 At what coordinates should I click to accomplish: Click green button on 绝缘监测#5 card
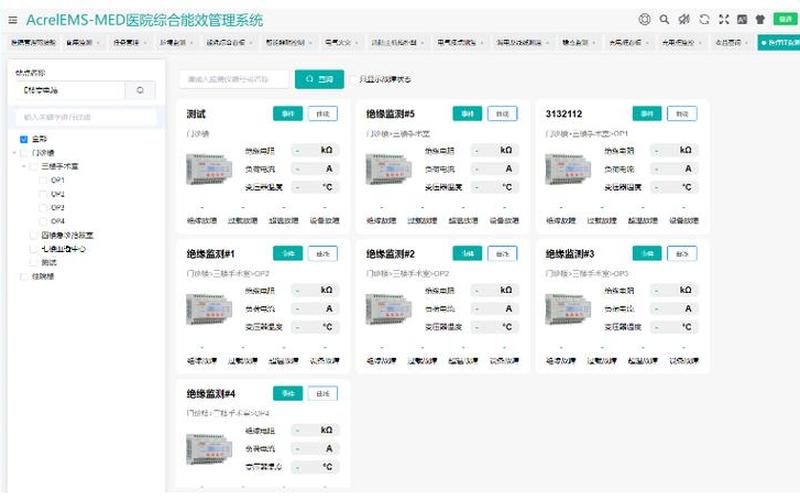click(x=467, y=113)
